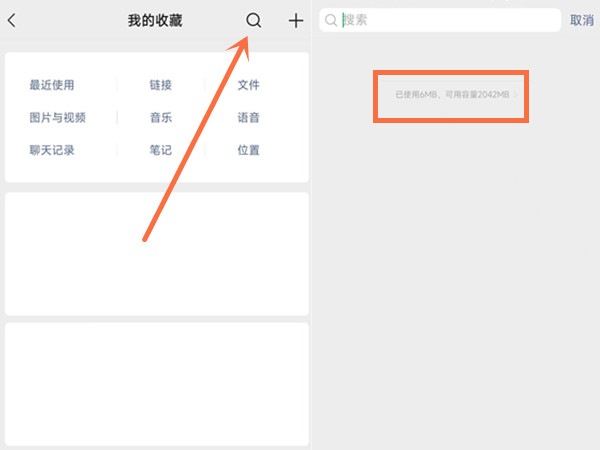Click the magnifier inside the search box
The width and height of the screenshot is (600, 450).
pos(331,20)
